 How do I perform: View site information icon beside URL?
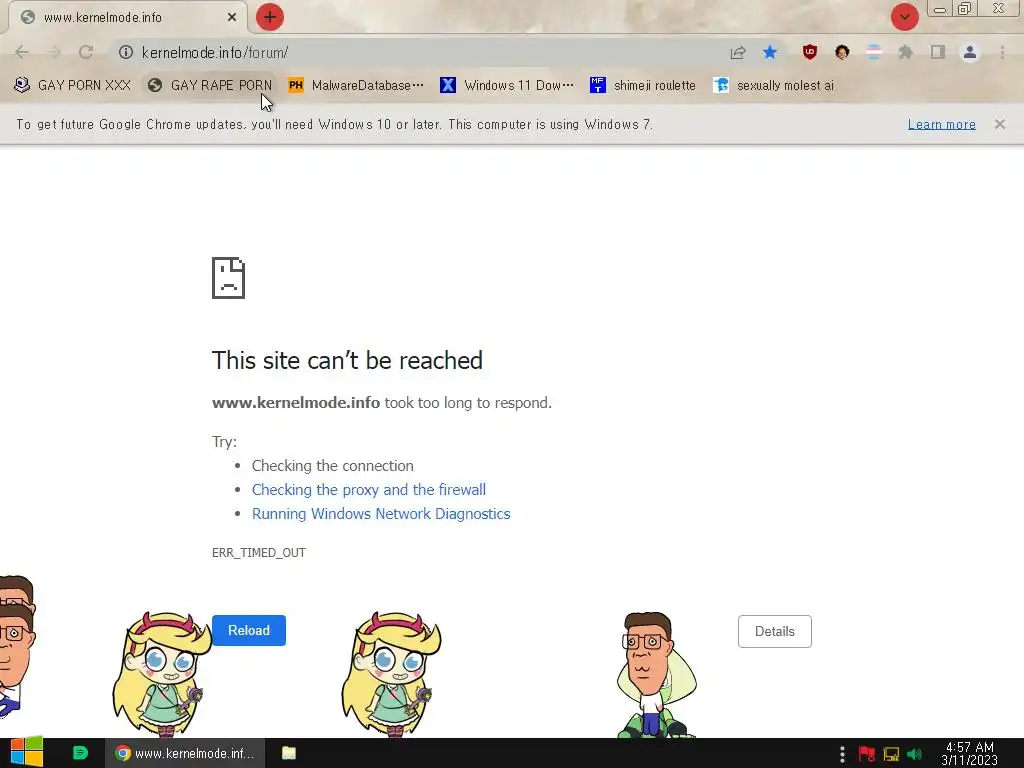126,52
